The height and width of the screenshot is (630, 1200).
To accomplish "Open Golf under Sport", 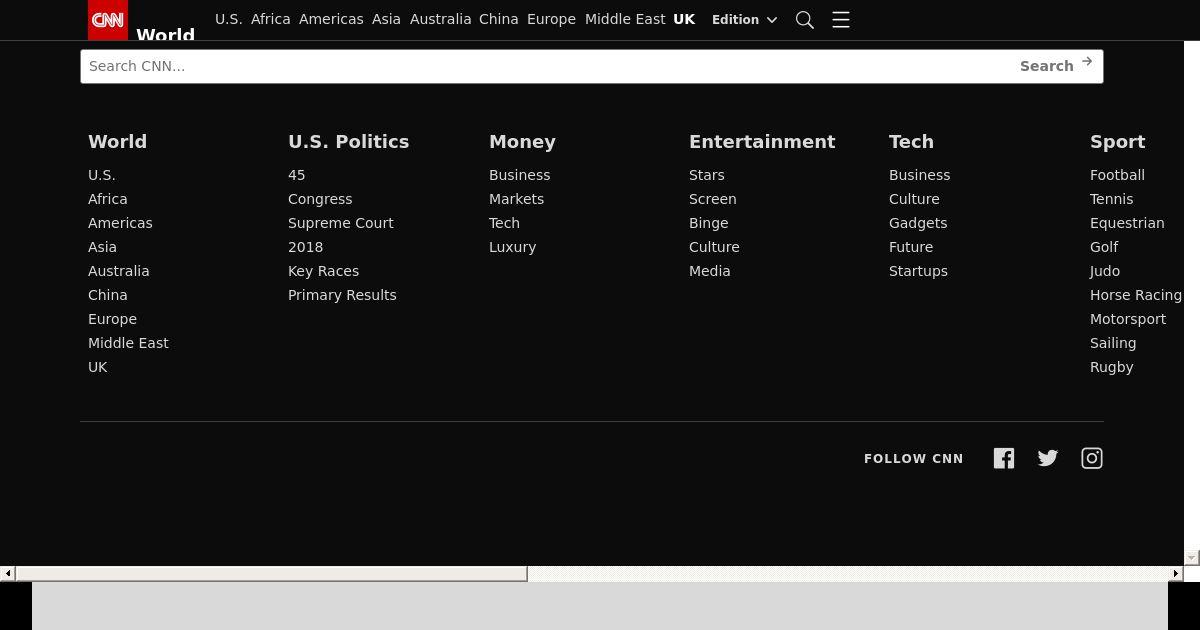I will point(1104,247).
